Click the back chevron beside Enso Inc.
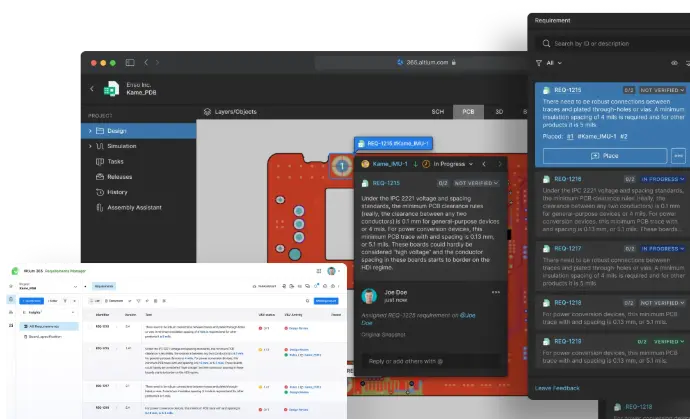This screenshot has height=419, width=690. [x=92, y=88]
